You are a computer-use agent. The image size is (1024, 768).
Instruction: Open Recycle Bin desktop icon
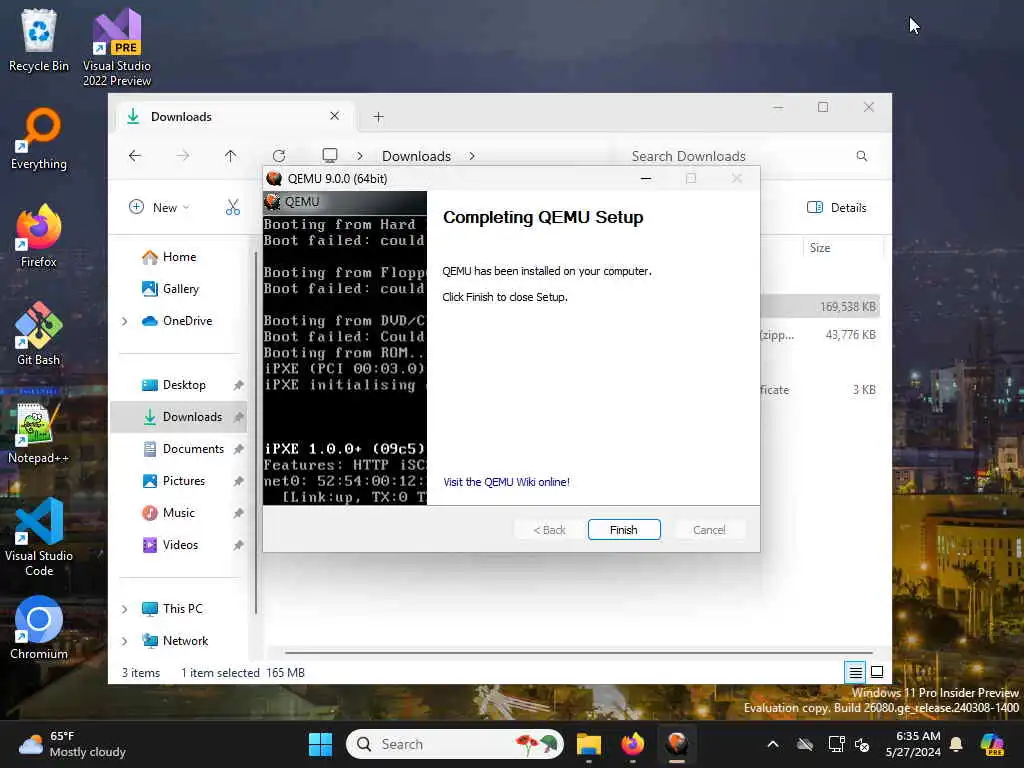coord(39,40)
